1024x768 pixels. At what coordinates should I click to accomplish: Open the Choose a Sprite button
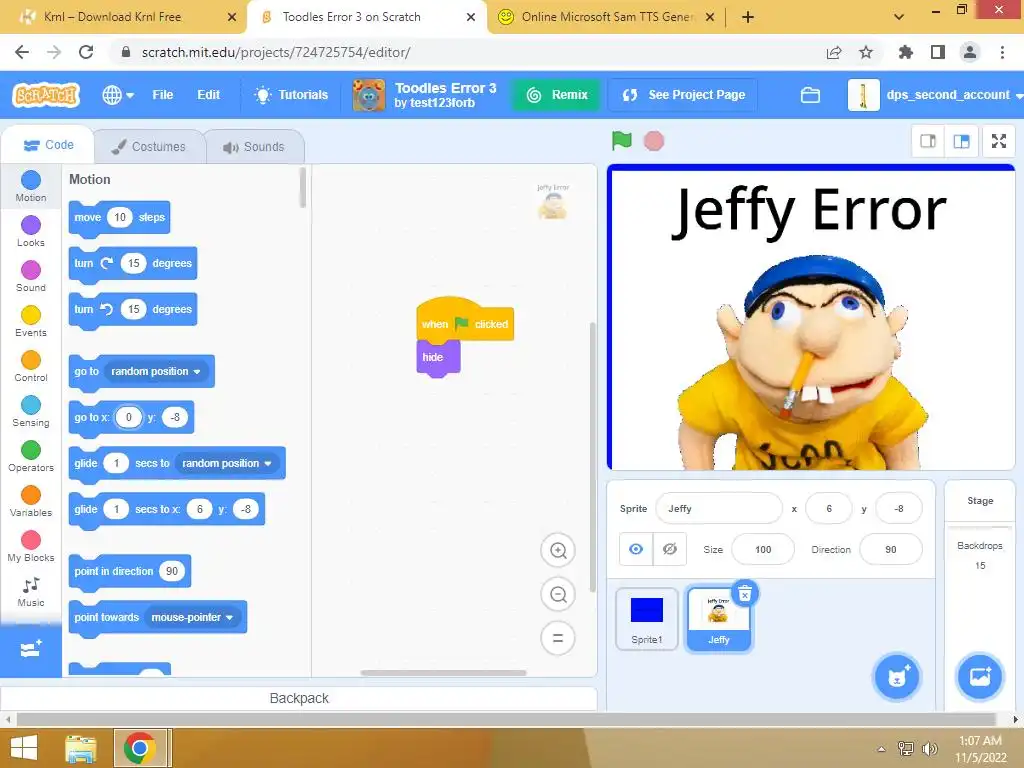(897, 677)
